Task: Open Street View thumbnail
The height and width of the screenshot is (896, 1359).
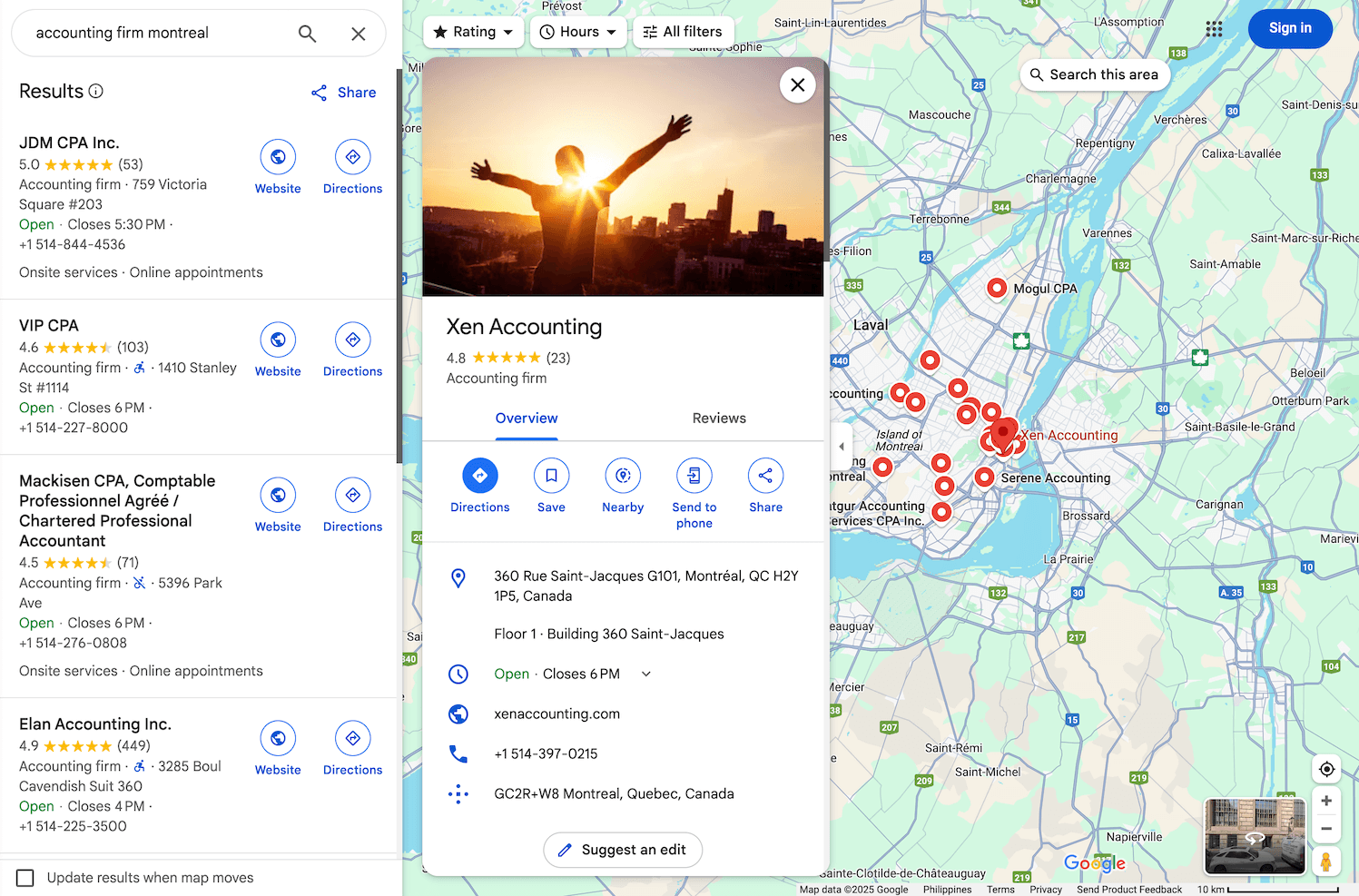Action: (x=1255, y=837)
